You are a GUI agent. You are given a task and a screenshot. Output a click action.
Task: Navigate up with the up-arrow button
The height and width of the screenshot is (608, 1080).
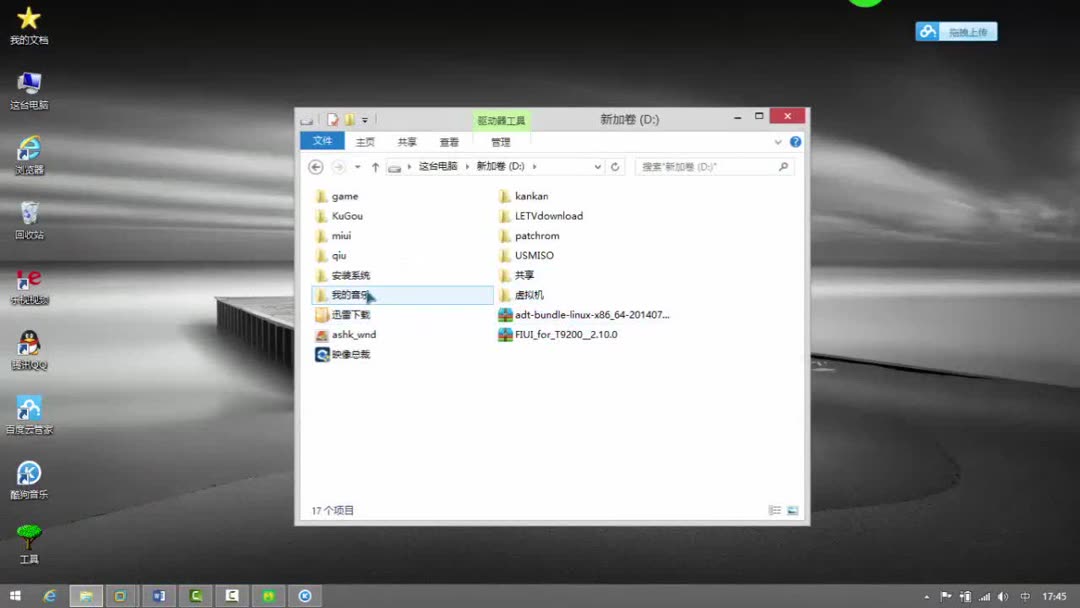(x=375, y=166)
